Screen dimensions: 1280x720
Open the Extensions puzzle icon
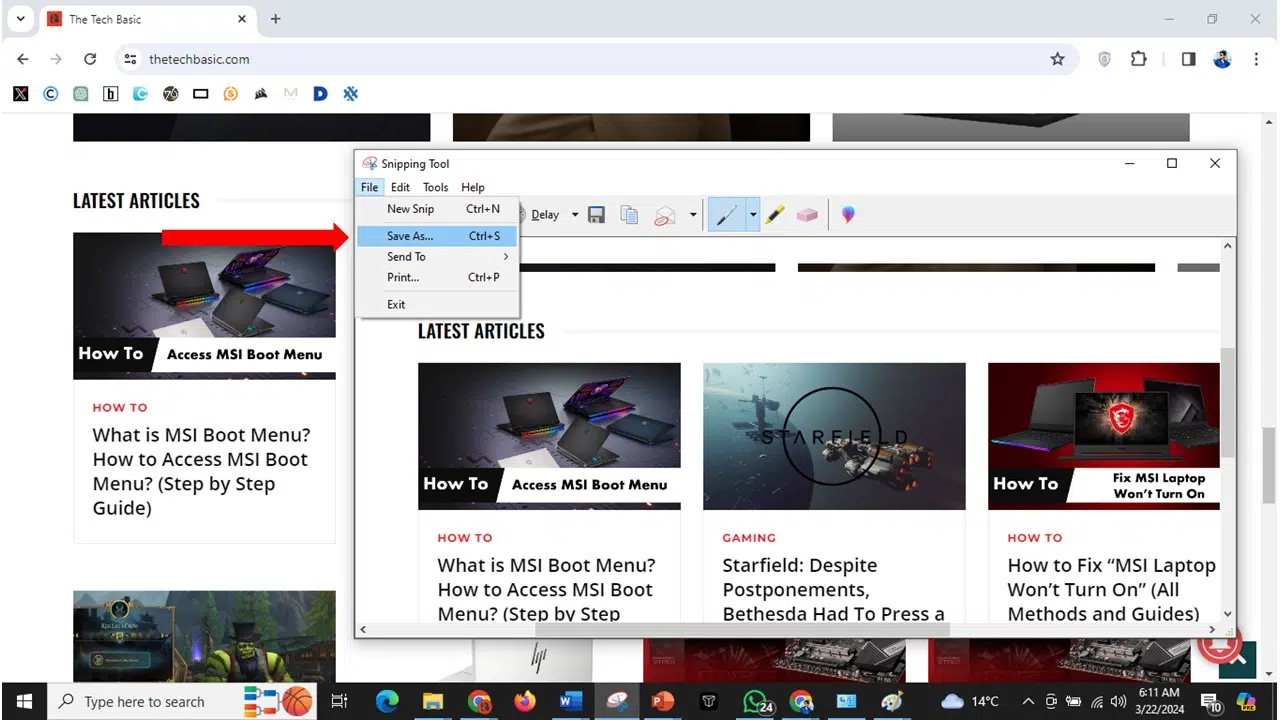(x=1138, y=59)
